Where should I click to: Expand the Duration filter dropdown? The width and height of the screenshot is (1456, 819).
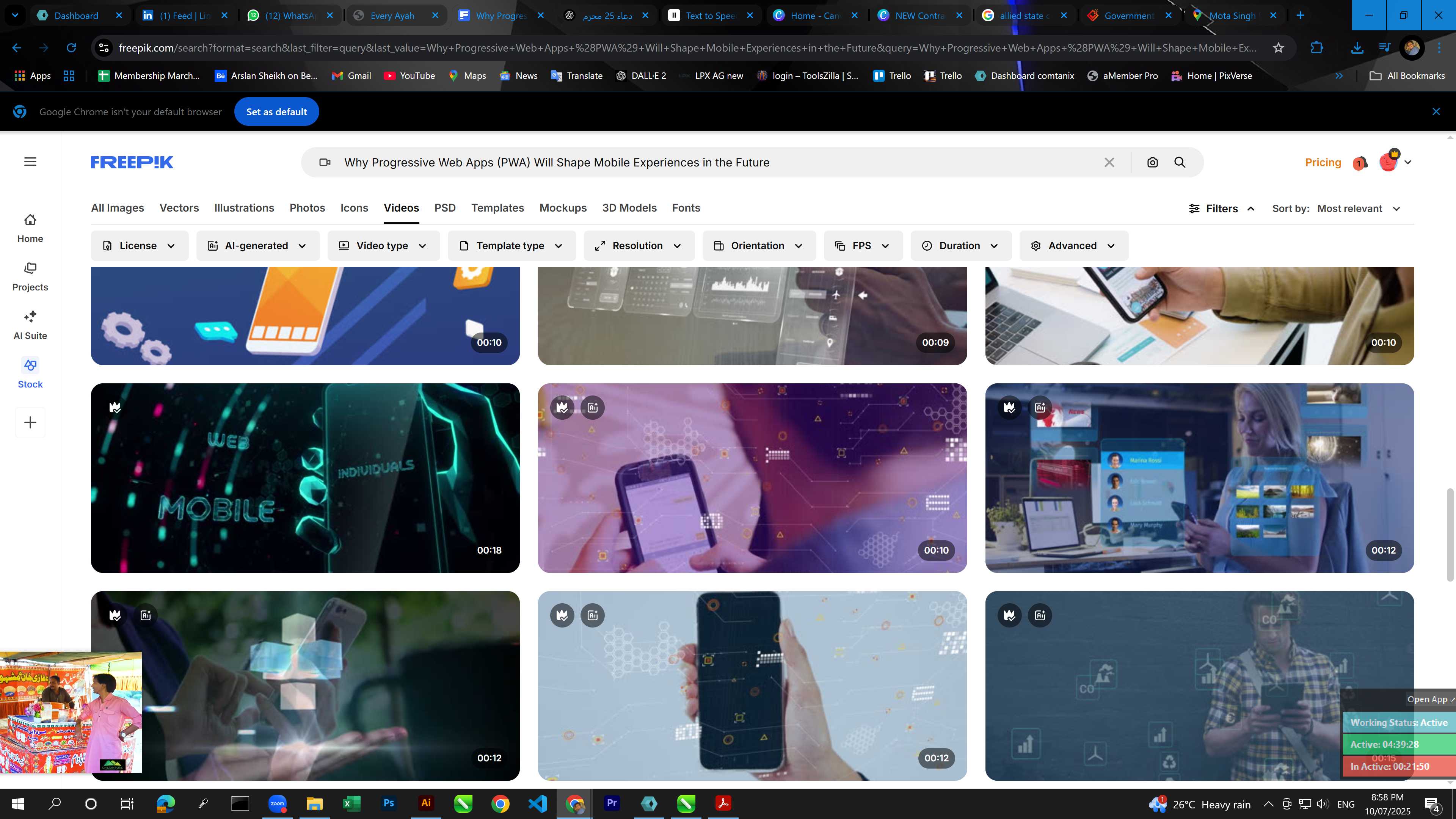tap(961, 245)
